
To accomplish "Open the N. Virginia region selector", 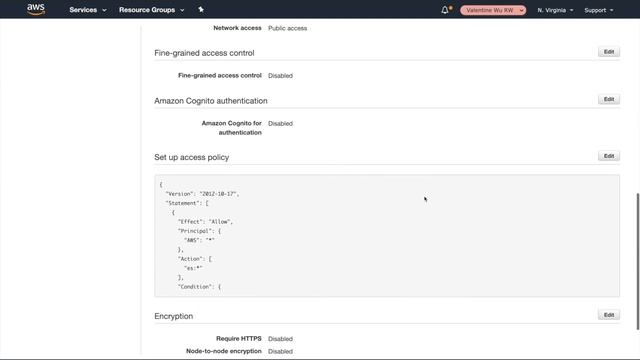I will tap(555, 10).
